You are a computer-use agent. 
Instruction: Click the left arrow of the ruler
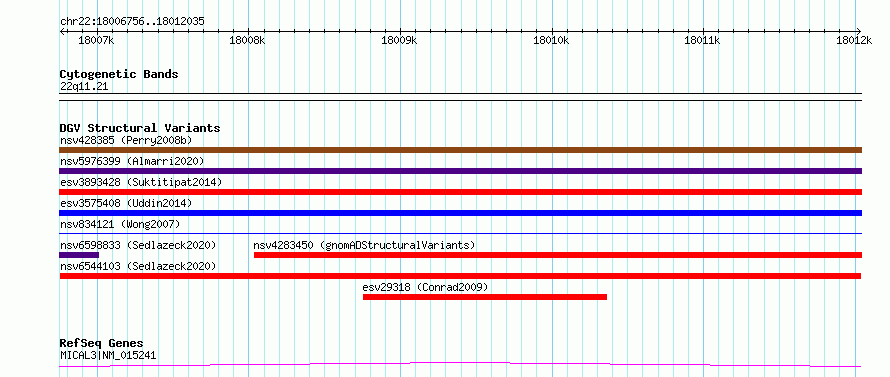click(62, 31)
